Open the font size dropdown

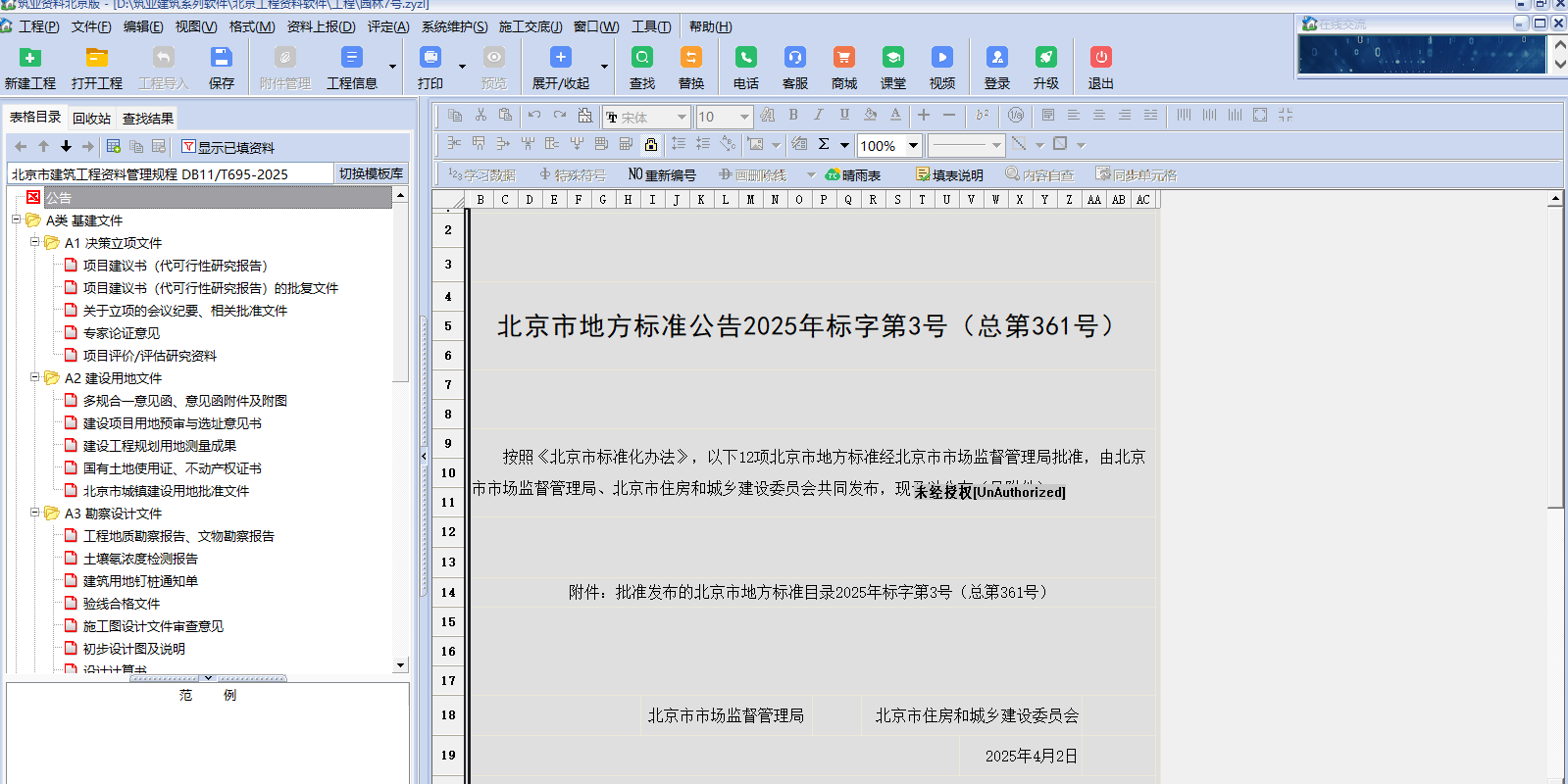click(x=744, y=117)
